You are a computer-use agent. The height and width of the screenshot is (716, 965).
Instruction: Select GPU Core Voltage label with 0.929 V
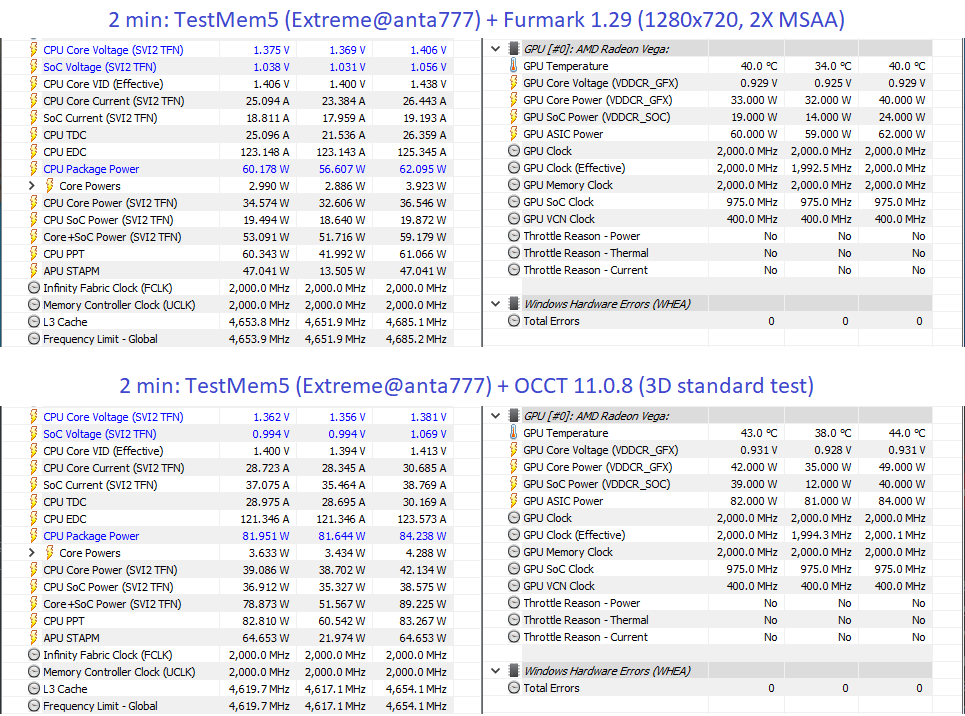tap(601, 82)
